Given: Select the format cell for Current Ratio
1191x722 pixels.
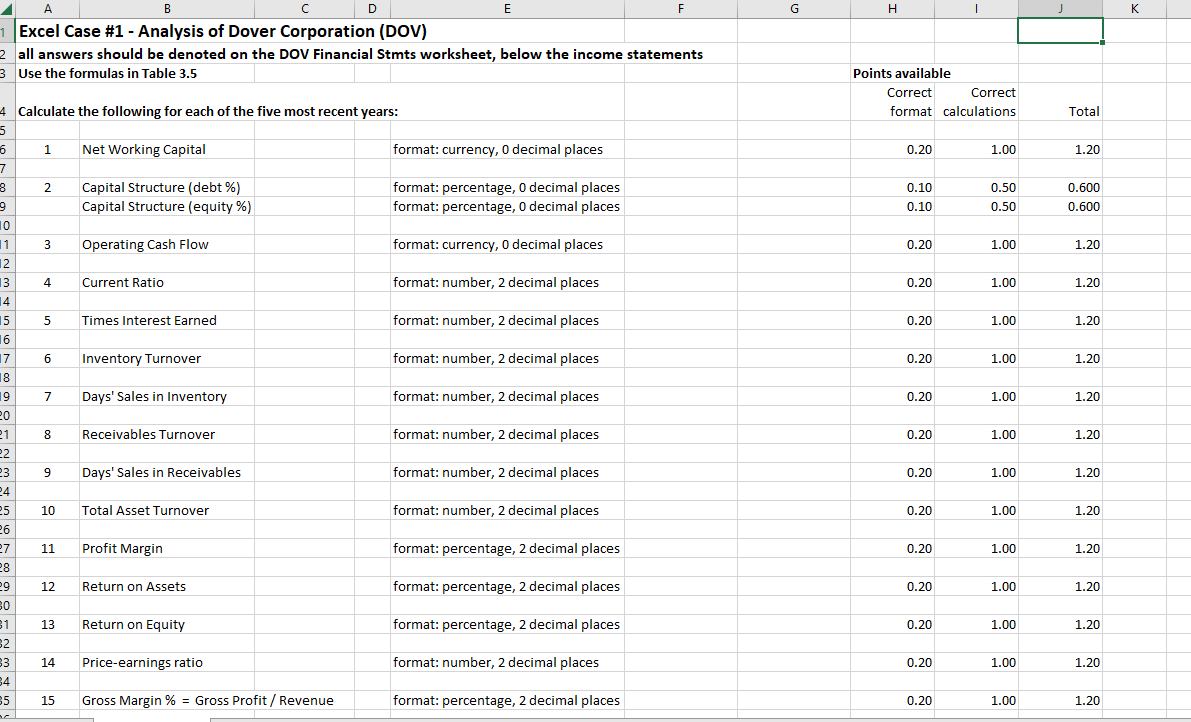Looking at the screenshot, I should pyautogui.click(x=507, y=282).
